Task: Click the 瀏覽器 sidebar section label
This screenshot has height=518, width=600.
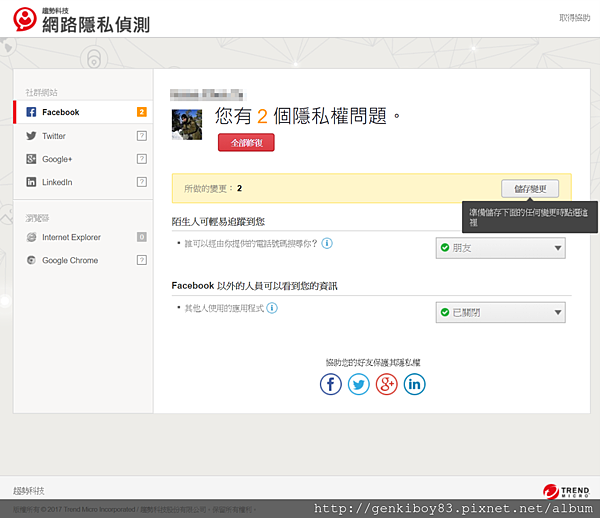Action: point(38,218)
